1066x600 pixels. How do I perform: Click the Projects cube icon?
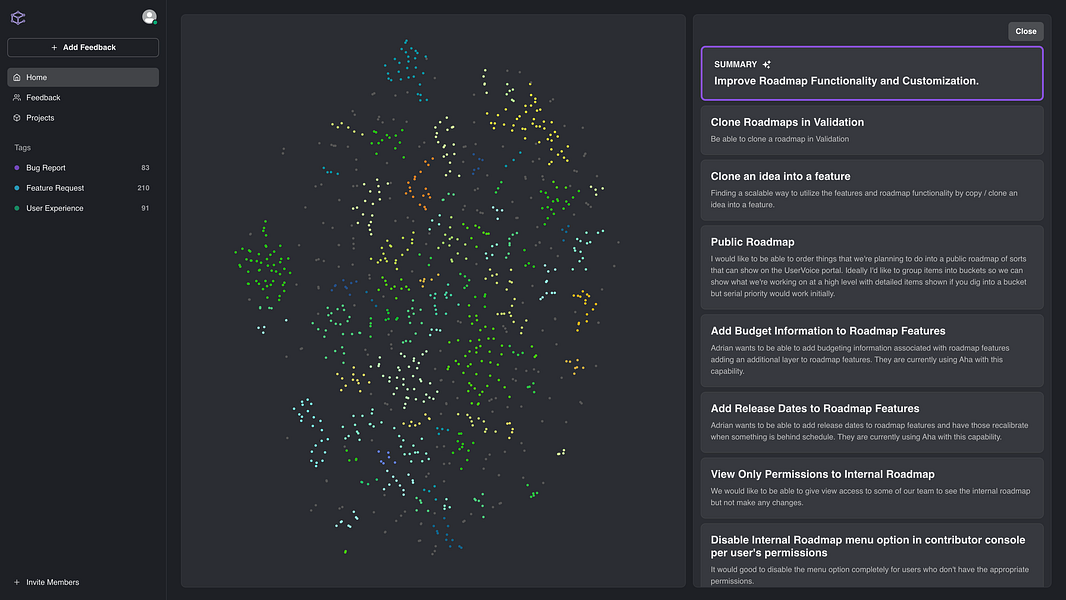click(17, 118)
